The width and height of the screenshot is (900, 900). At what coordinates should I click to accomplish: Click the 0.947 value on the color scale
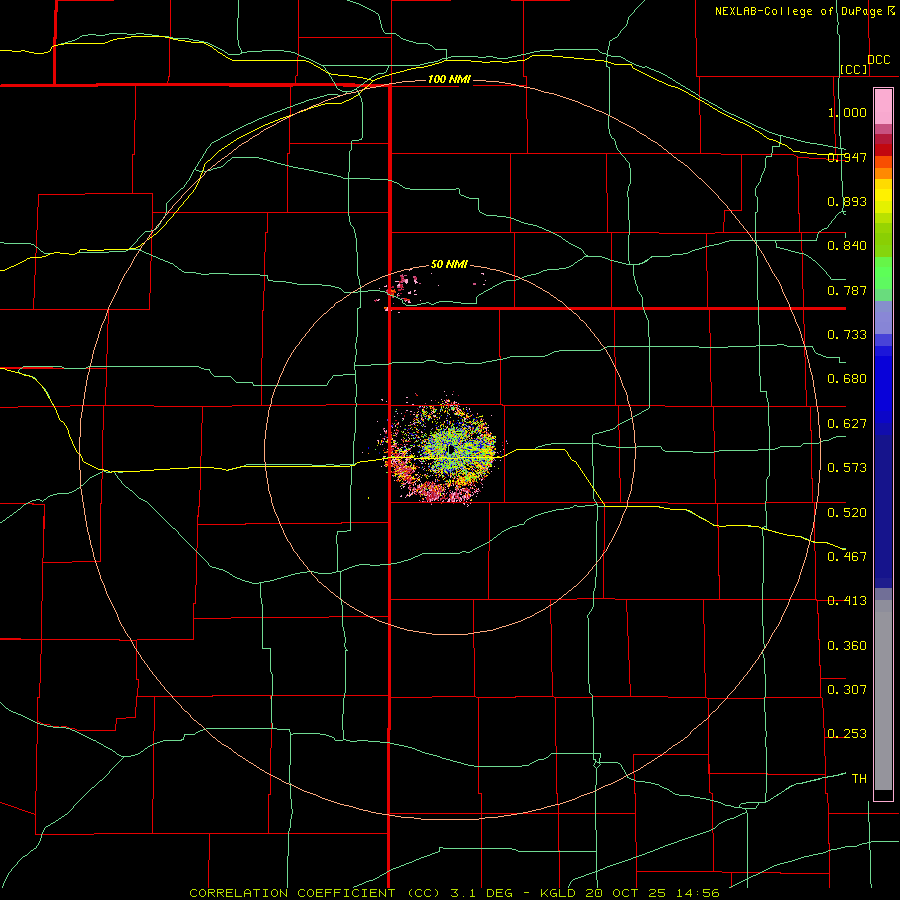click(x=847, y=157)
